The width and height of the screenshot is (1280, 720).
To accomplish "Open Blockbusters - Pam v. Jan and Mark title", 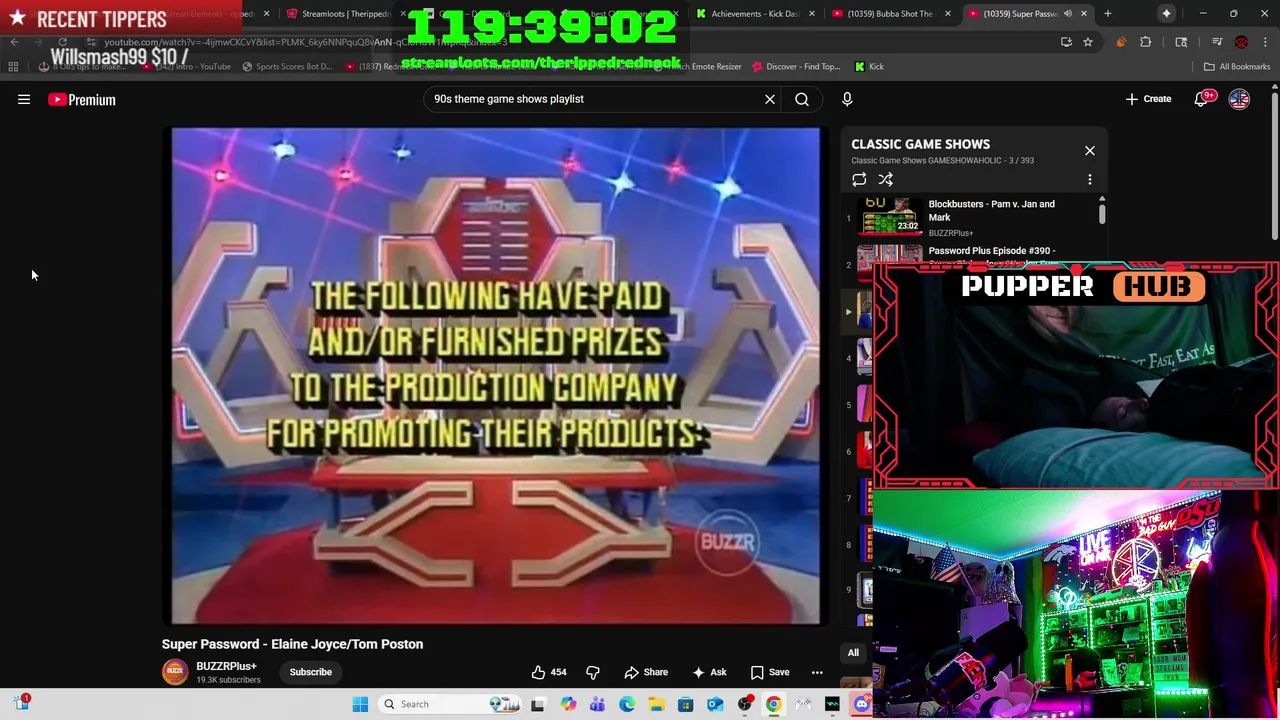I will point(992,210).
